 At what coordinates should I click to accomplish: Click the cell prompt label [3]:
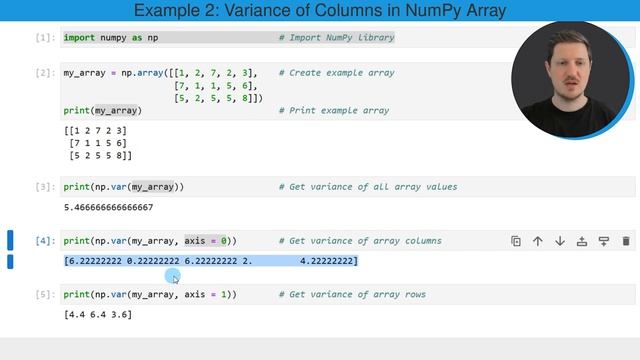(x=45, y=187)
